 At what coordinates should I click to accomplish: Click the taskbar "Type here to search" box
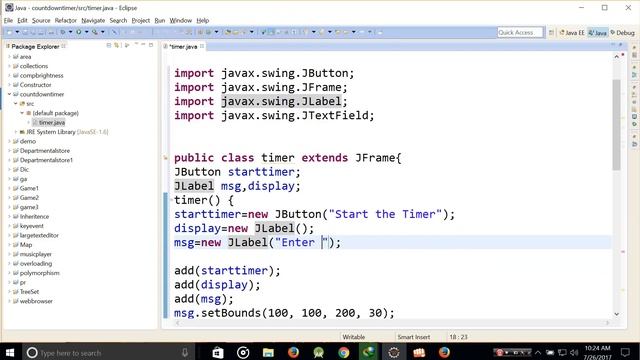pyautogui.click(x=108, y=352)
